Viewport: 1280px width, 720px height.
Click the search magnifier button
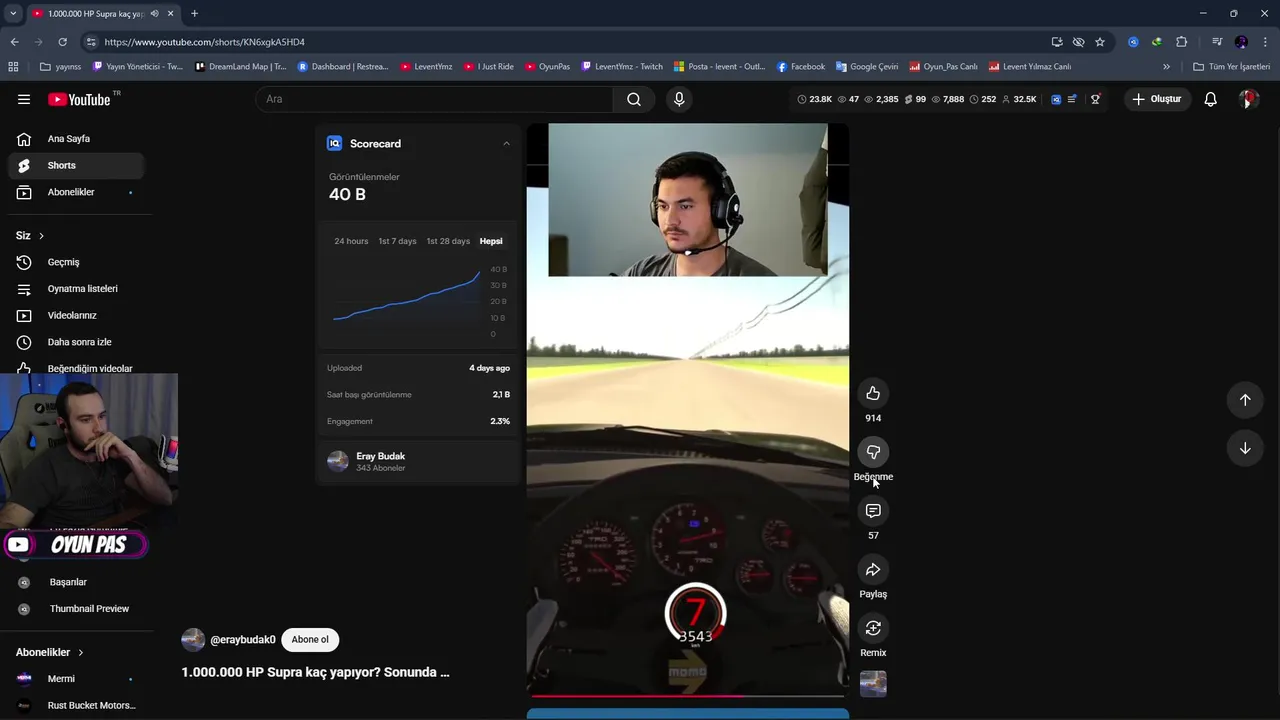coord(634,99)
